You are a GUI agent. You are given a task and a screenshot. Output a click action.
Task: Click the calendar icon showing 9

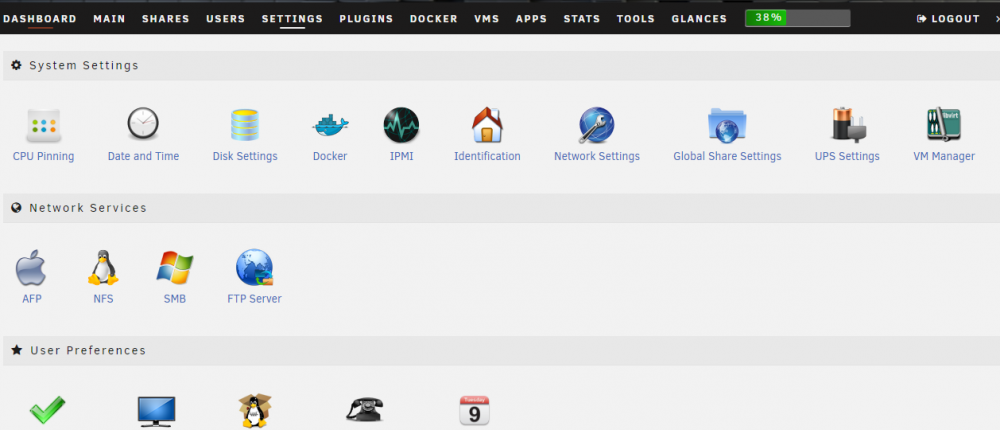click(474, 410)
